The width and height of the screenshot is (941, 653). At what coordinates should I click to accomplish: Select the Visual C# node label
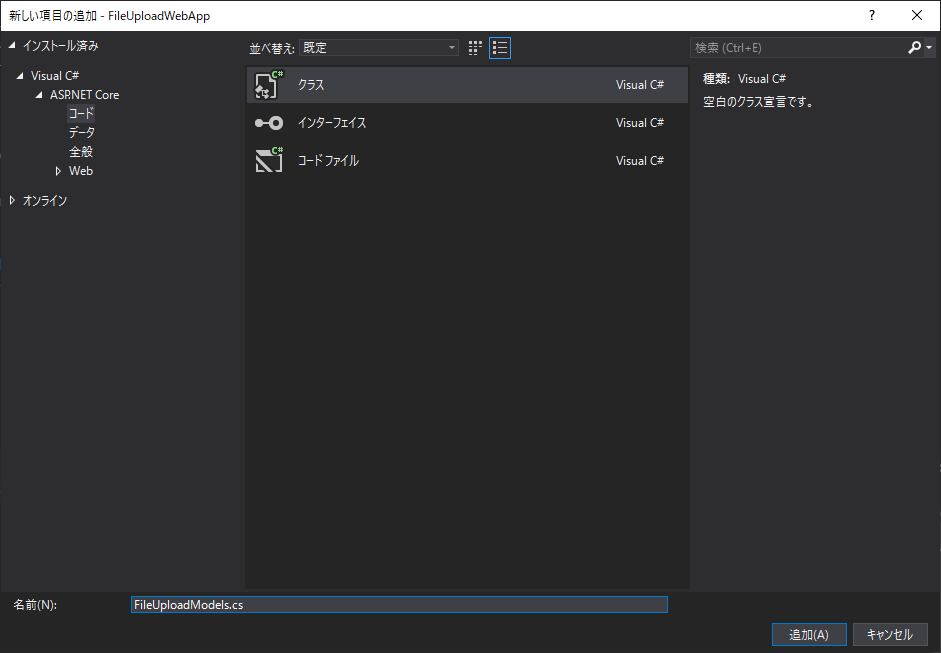(55, 76)
